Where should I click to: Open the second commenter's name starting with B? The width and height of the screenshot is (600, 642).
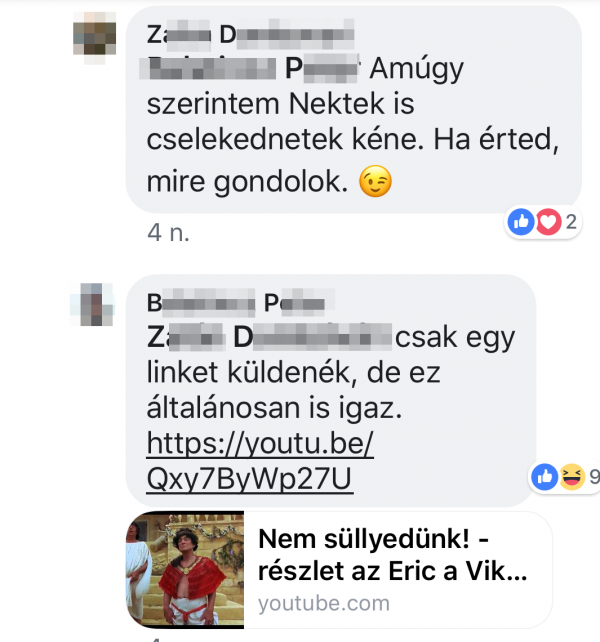[x=241, y=303]
